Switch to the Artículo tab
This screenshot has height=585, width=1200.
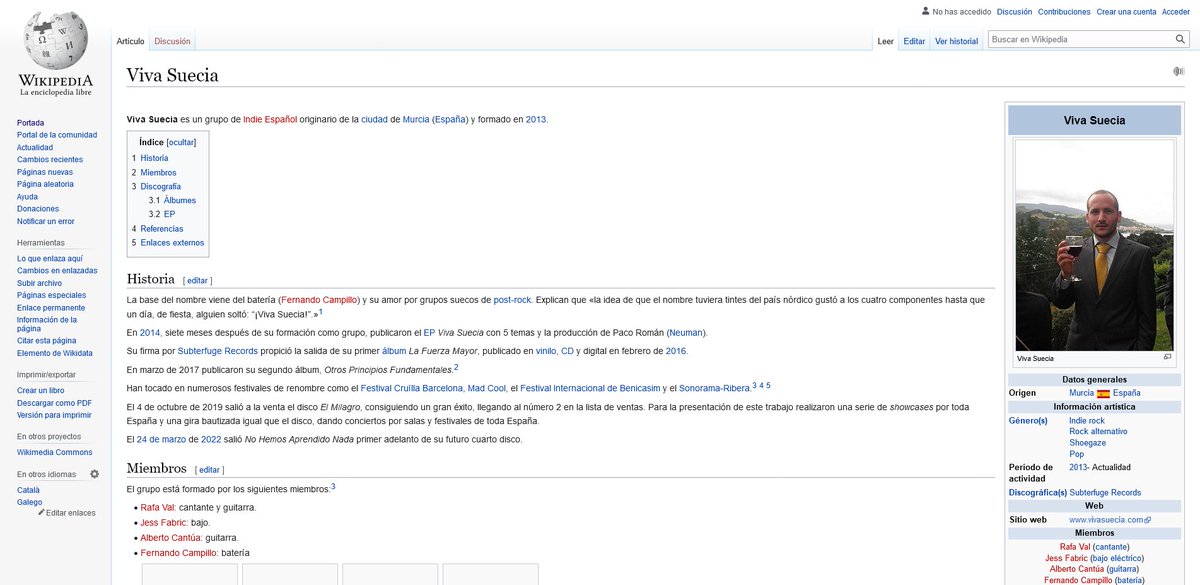pyautogui.click(x=131, y=41)
